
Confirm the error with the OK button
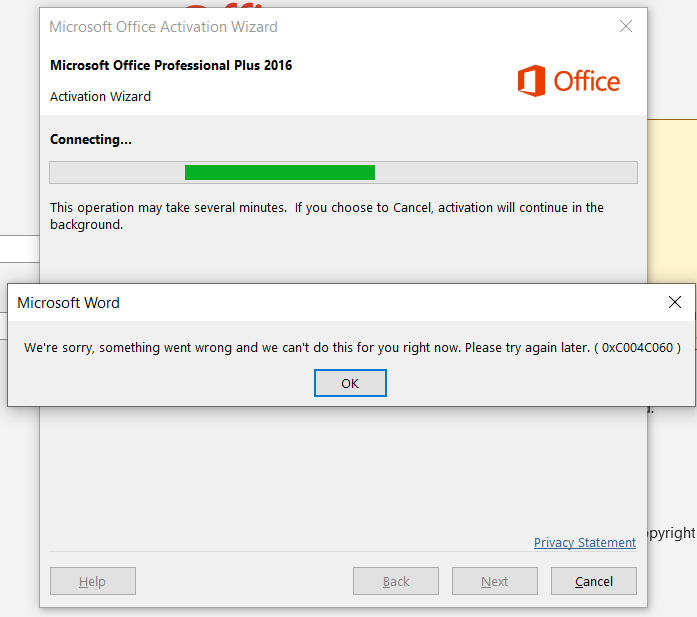[350, 383]
